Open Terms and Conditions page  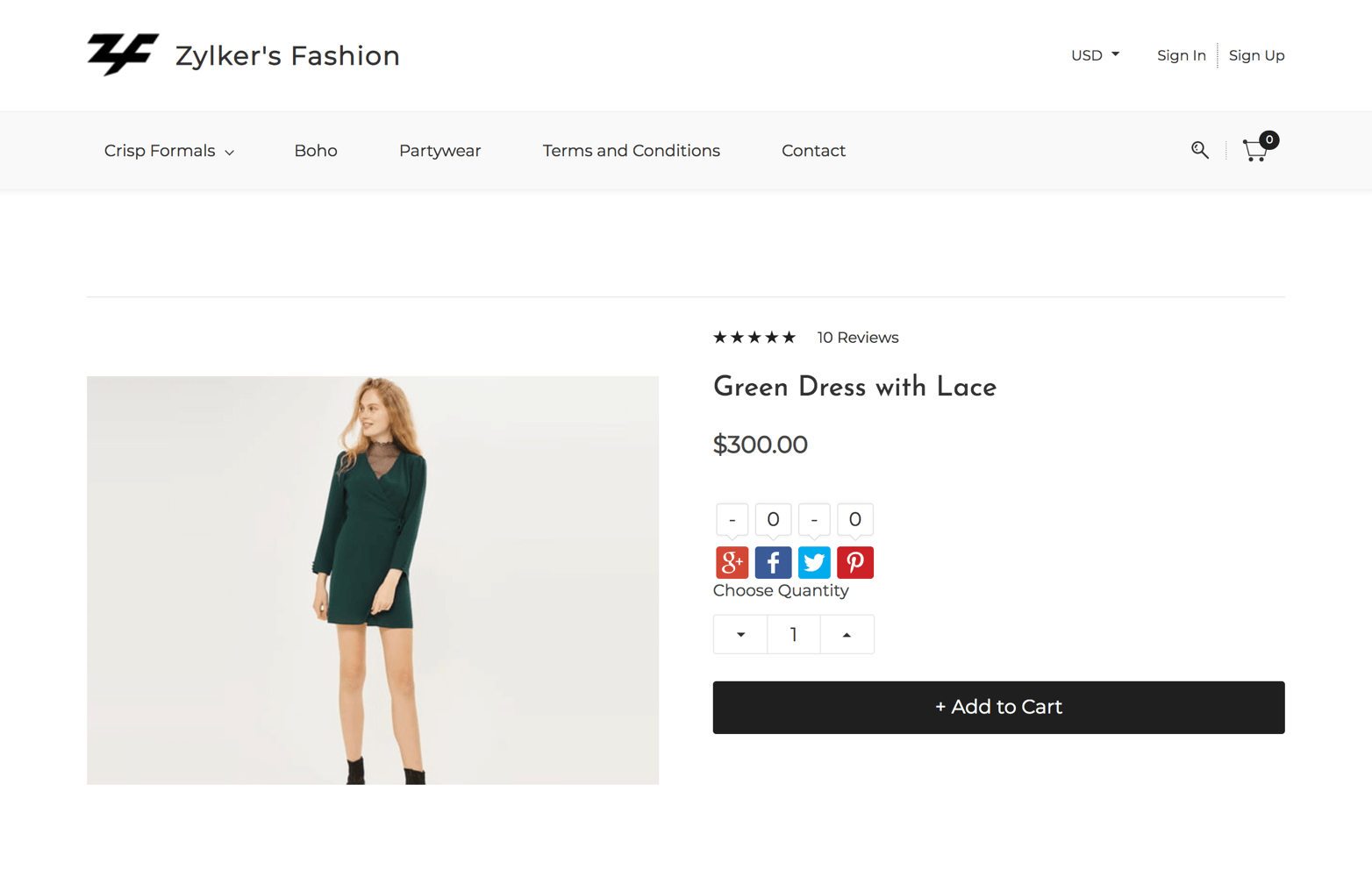click(631, 151)
